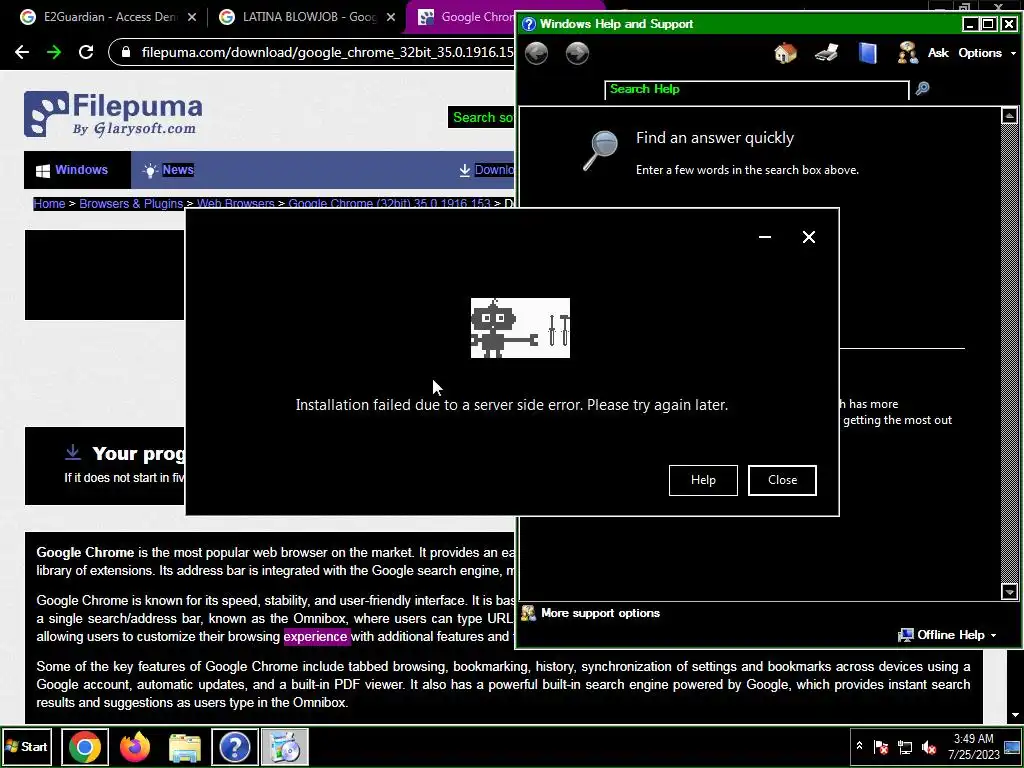Click the Home icon in Windows Help

click(x=785, y=53)
